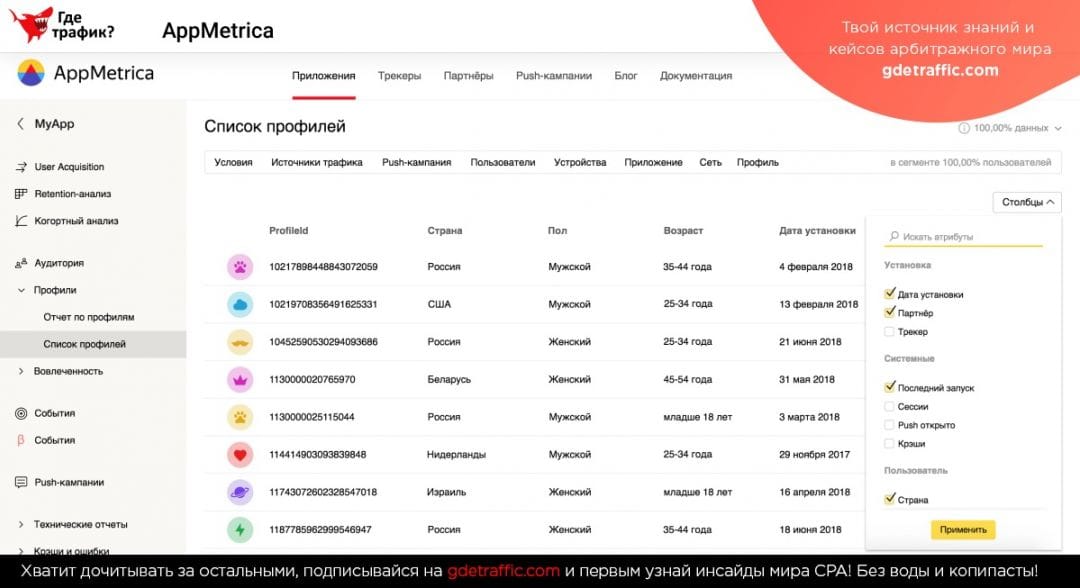Click the Искать атрибуты search field
The height and width of the screenshot is (588, 1080).
pos(963,236)
